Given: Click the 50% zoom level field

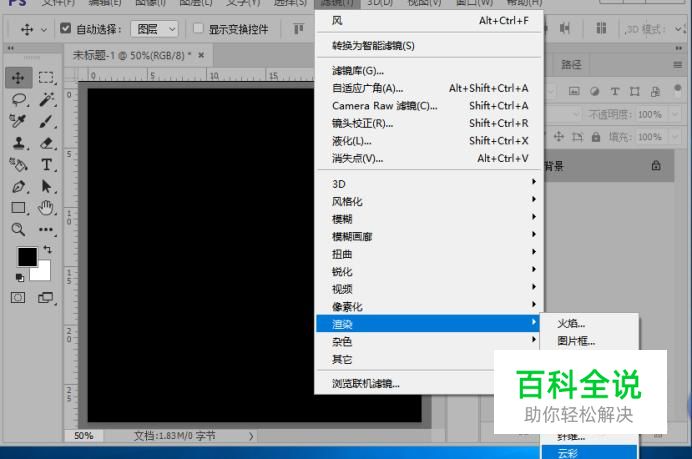Looking at the screenshot, I should point(84,436).
